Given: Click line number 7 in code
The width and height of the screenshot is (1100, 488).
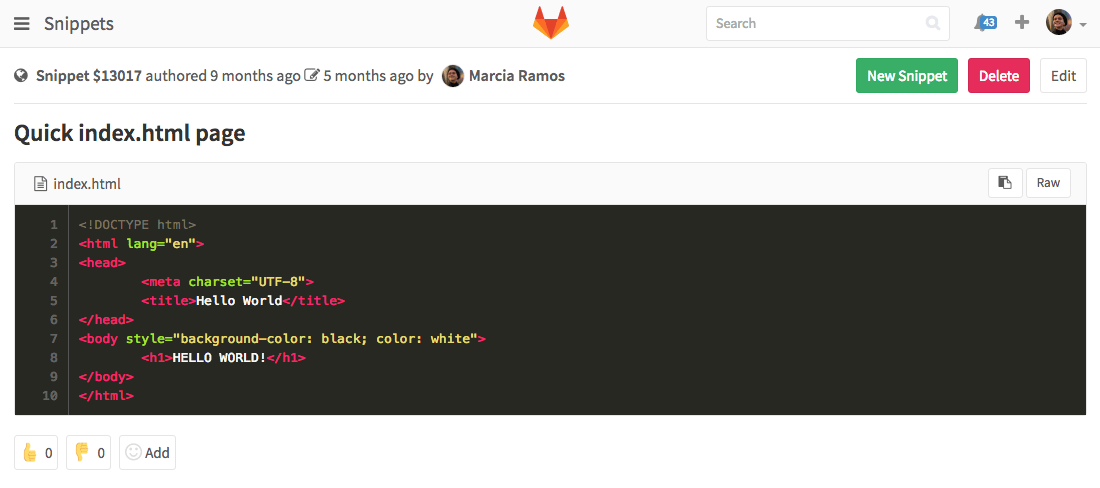Looking at the screenshot, I should pos(53,339).
